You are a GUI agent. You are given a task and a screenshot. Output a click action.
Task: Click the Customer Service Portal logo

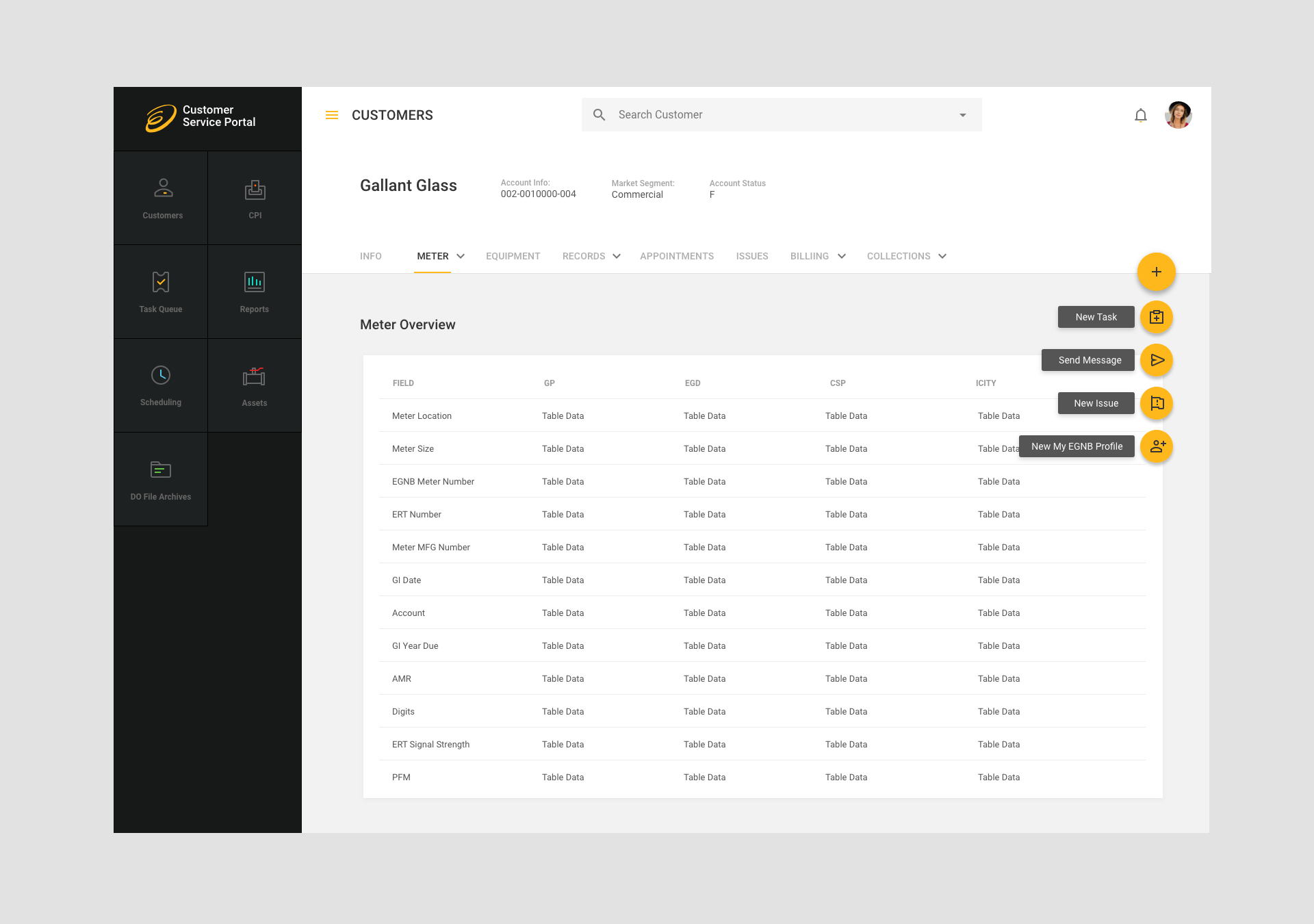click(x=201, y=117)
